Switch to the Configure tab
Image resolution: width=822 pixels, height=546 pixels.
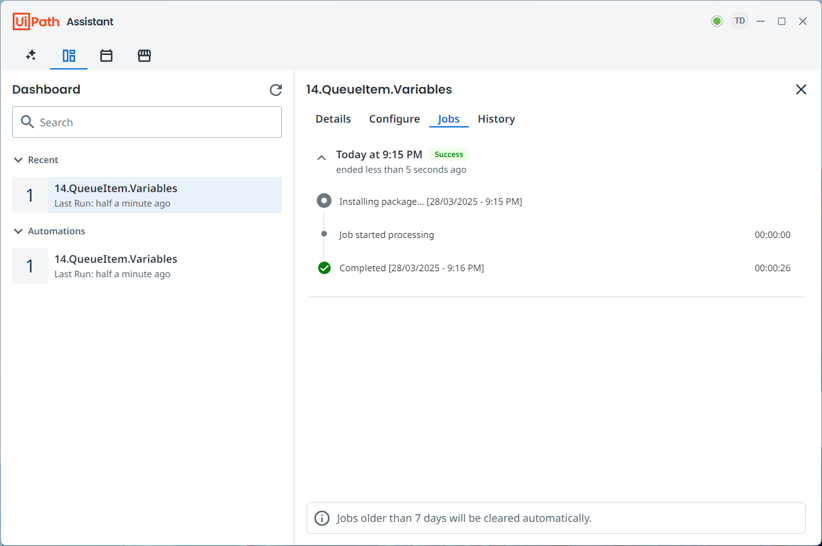click(x=394, y=119)
